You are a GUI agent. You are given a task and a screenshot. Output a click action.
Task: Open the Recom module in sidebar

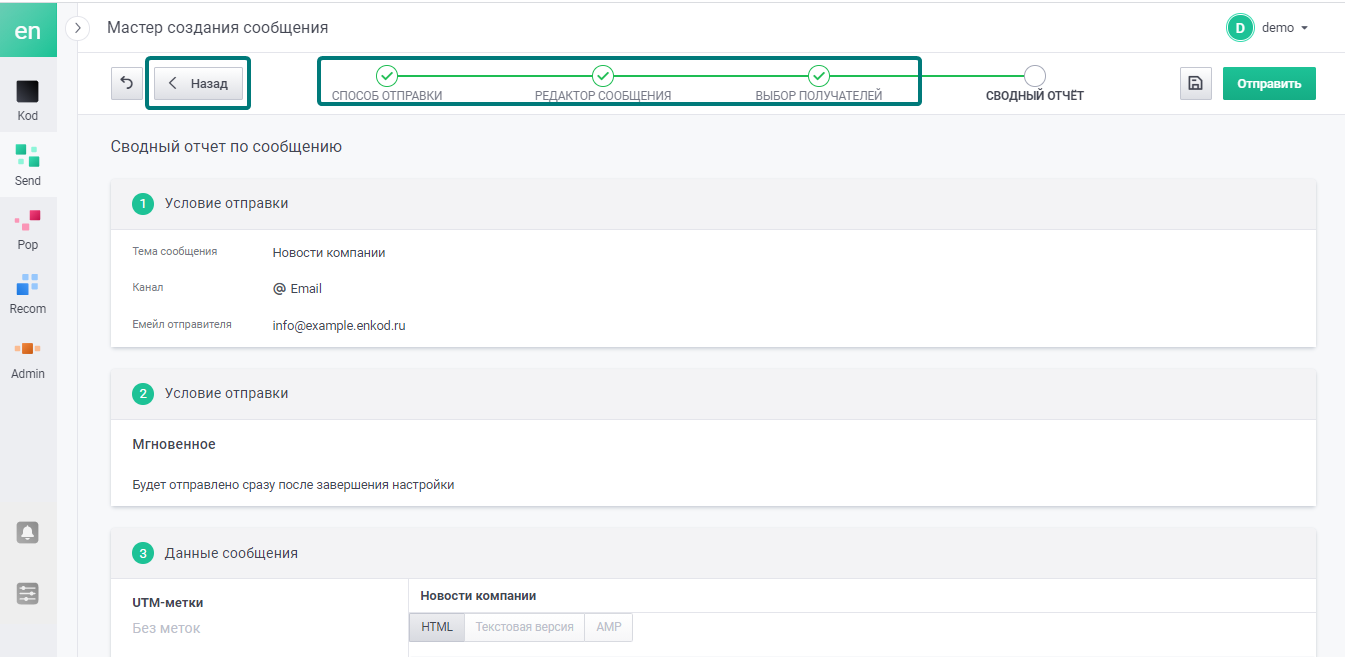pyautogui.click(x=28, y=294)
